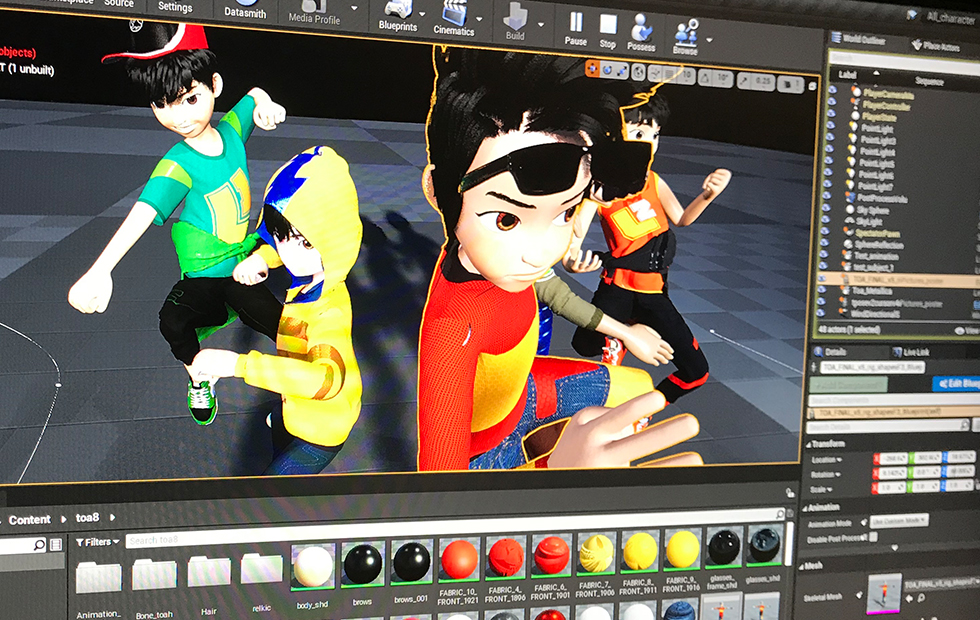This screenshot has height=620, width=980.
Task: Expand Media Profile dropdown arrow
Action: [354, 9]
